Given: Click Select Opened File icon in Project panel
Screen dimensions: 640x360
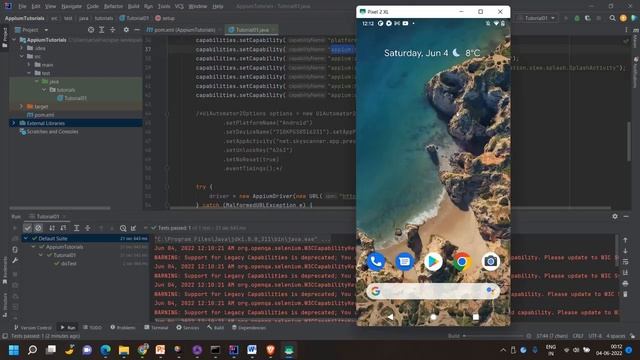Looking at the screenshot, I should pos(91,30).
